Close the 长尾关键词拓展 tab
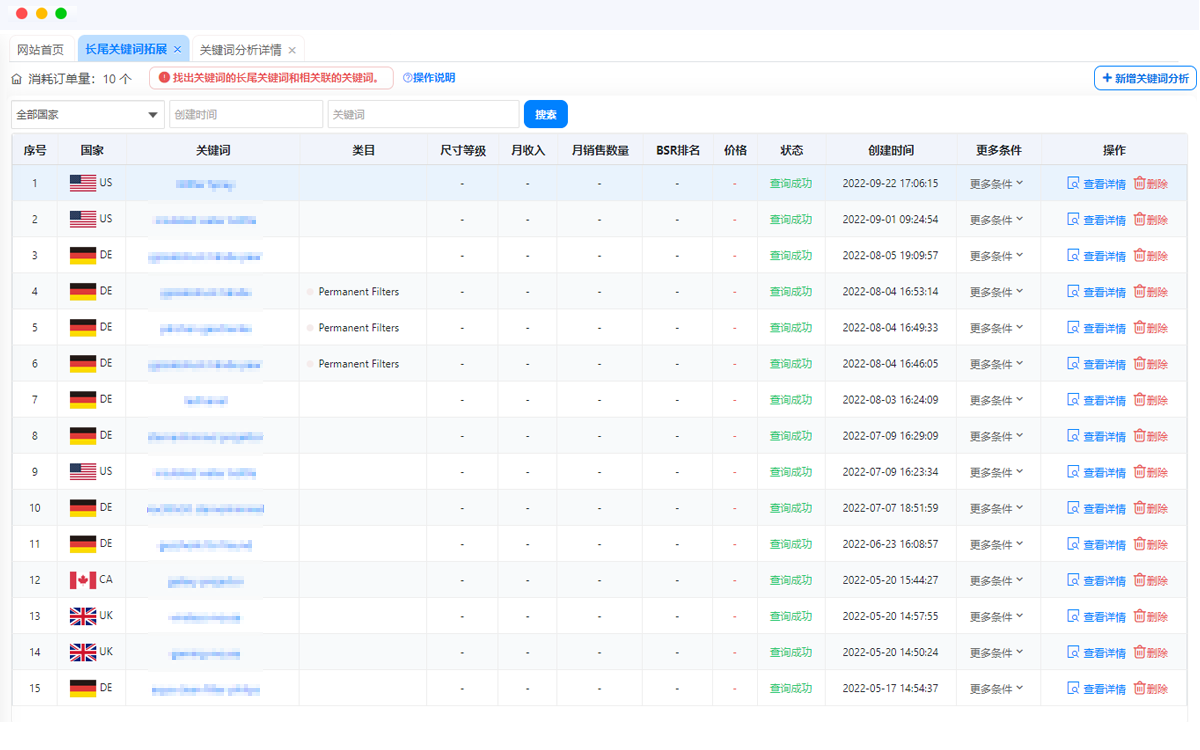 click(178, 49)
